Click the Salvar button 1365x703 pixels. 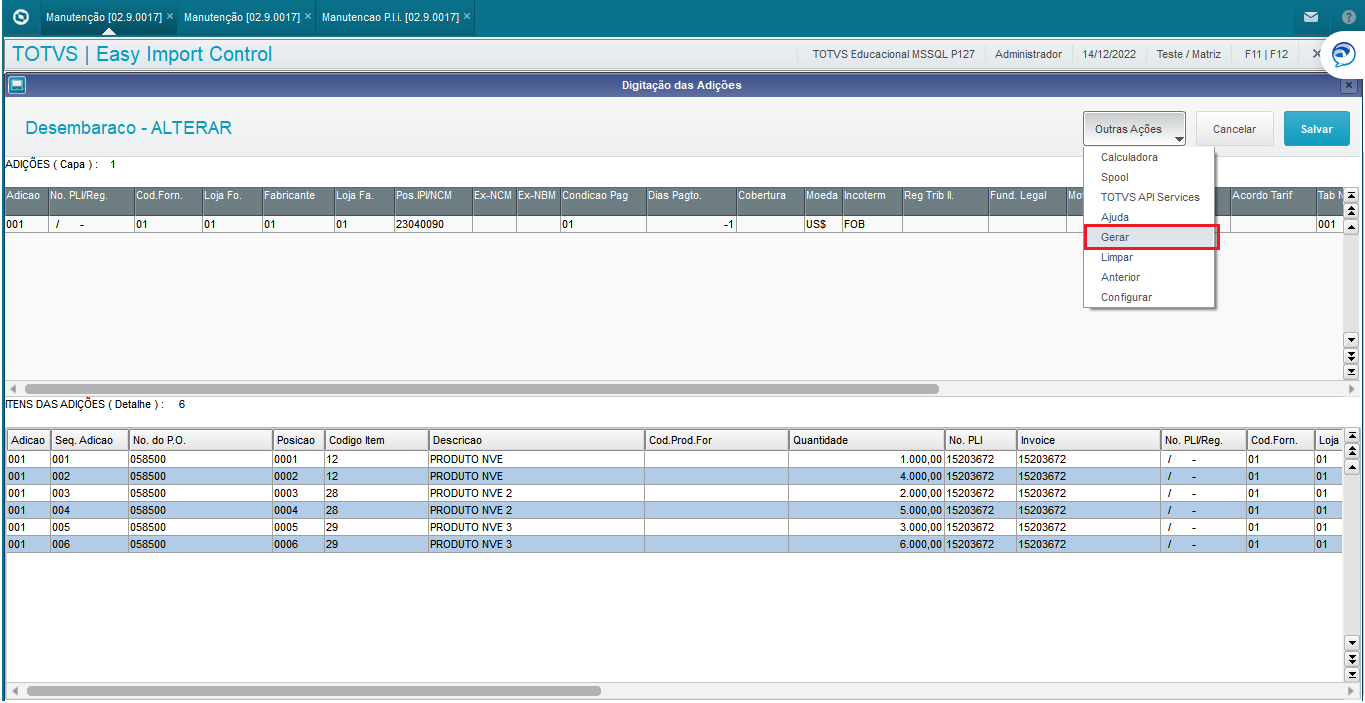coord(1316,129)
